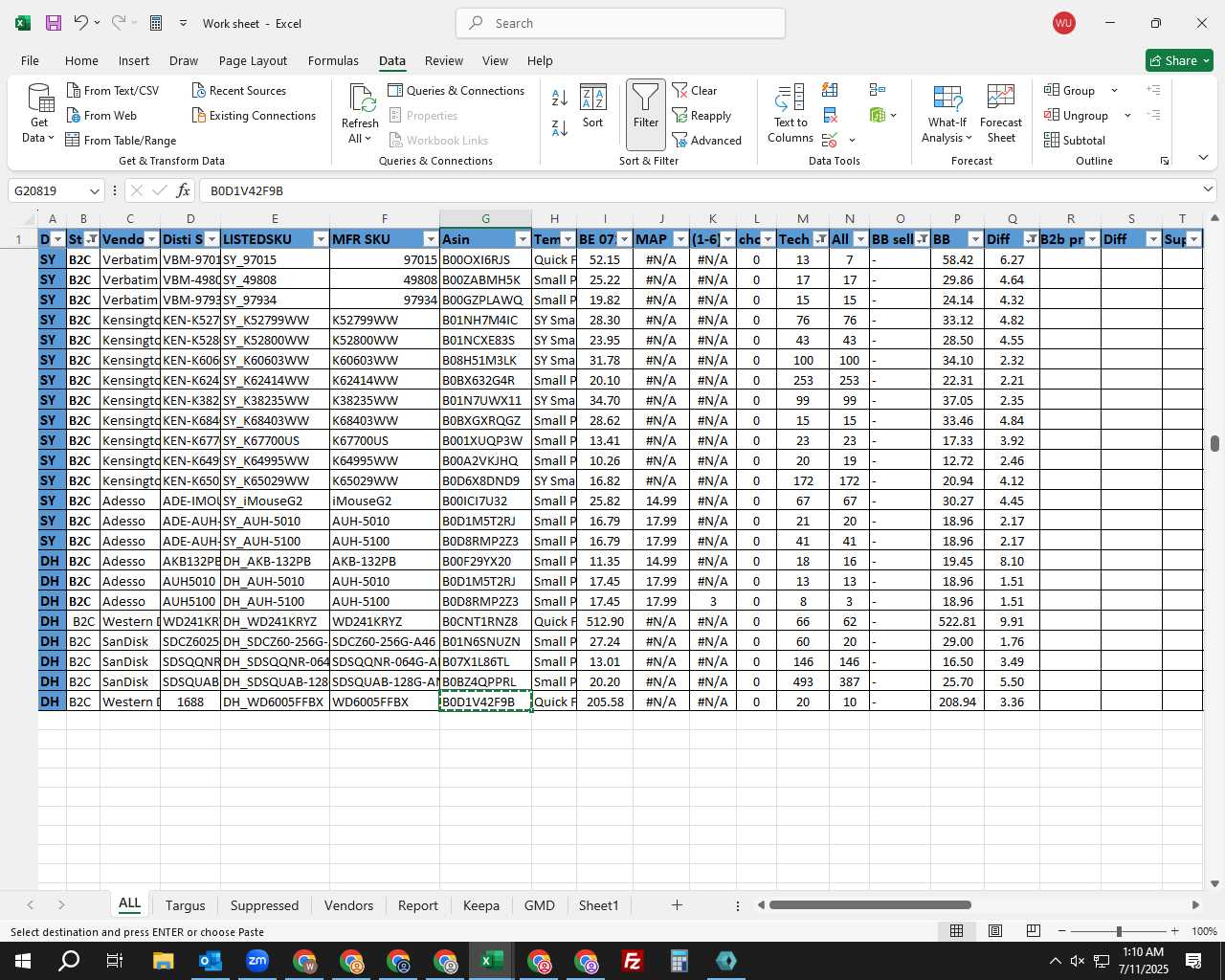
Task: Add a new sheet with plus button
Action: 677,904
